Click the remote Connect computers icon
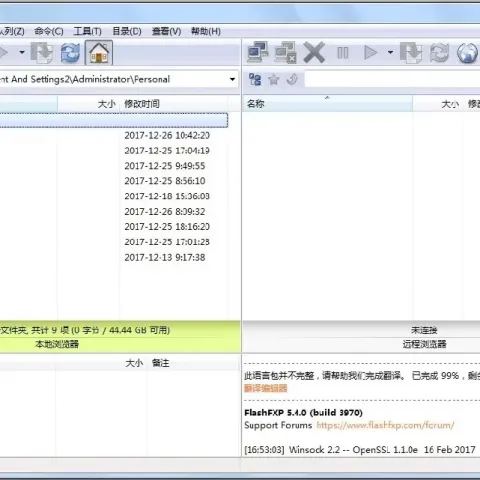The width and height of the screenshot is (480, 480). [x=258, y=52]
